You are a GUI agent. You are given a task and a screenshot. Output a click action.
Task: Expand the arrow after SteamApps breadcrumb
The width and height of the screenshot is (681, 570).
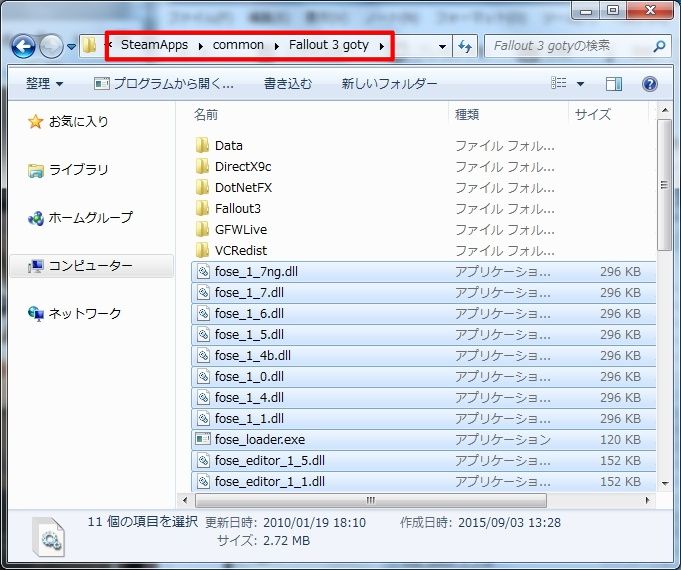point(201,46)
